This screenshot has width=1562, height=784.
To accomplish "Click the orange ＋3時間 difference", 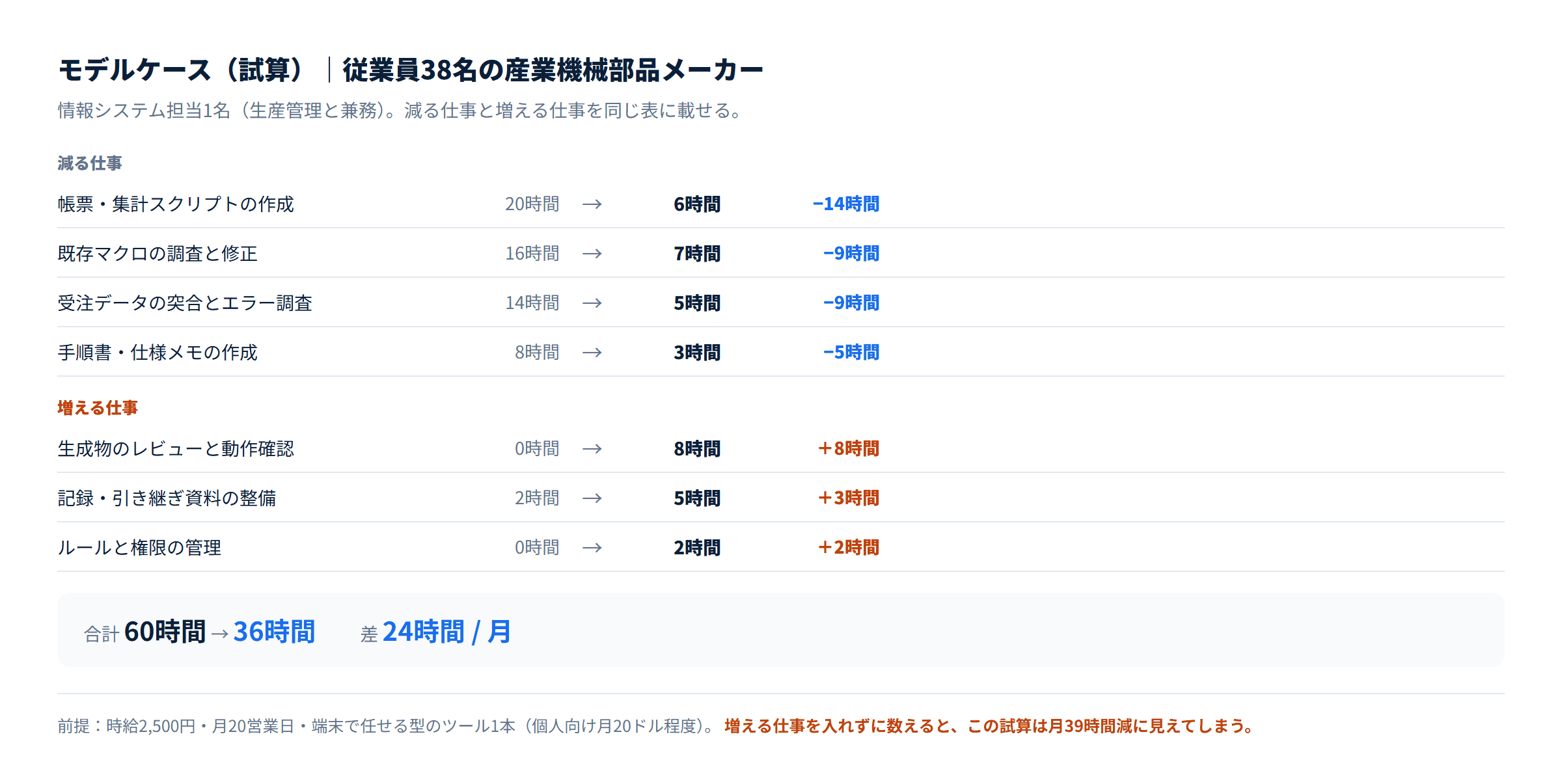I will click(x=849, y=498).
